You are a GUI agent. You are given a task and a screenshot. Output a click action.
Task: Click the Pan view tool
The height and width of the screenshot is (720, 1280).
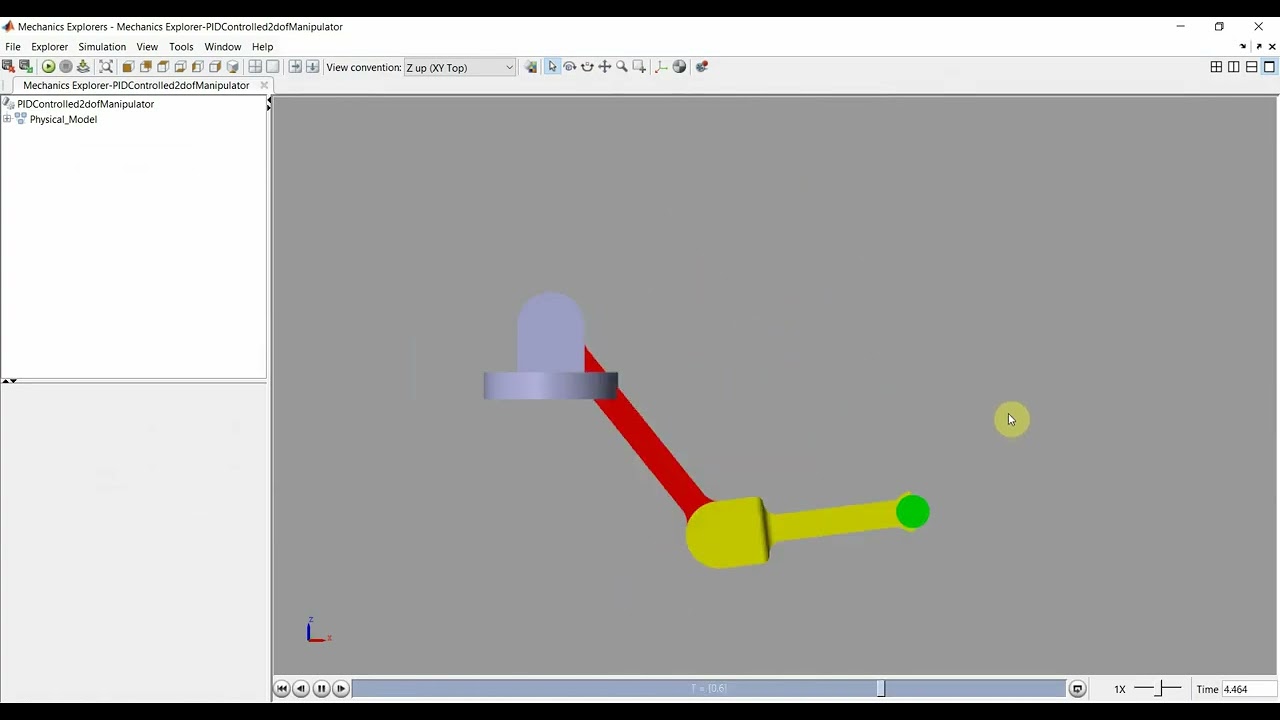(x=605, y=67)
